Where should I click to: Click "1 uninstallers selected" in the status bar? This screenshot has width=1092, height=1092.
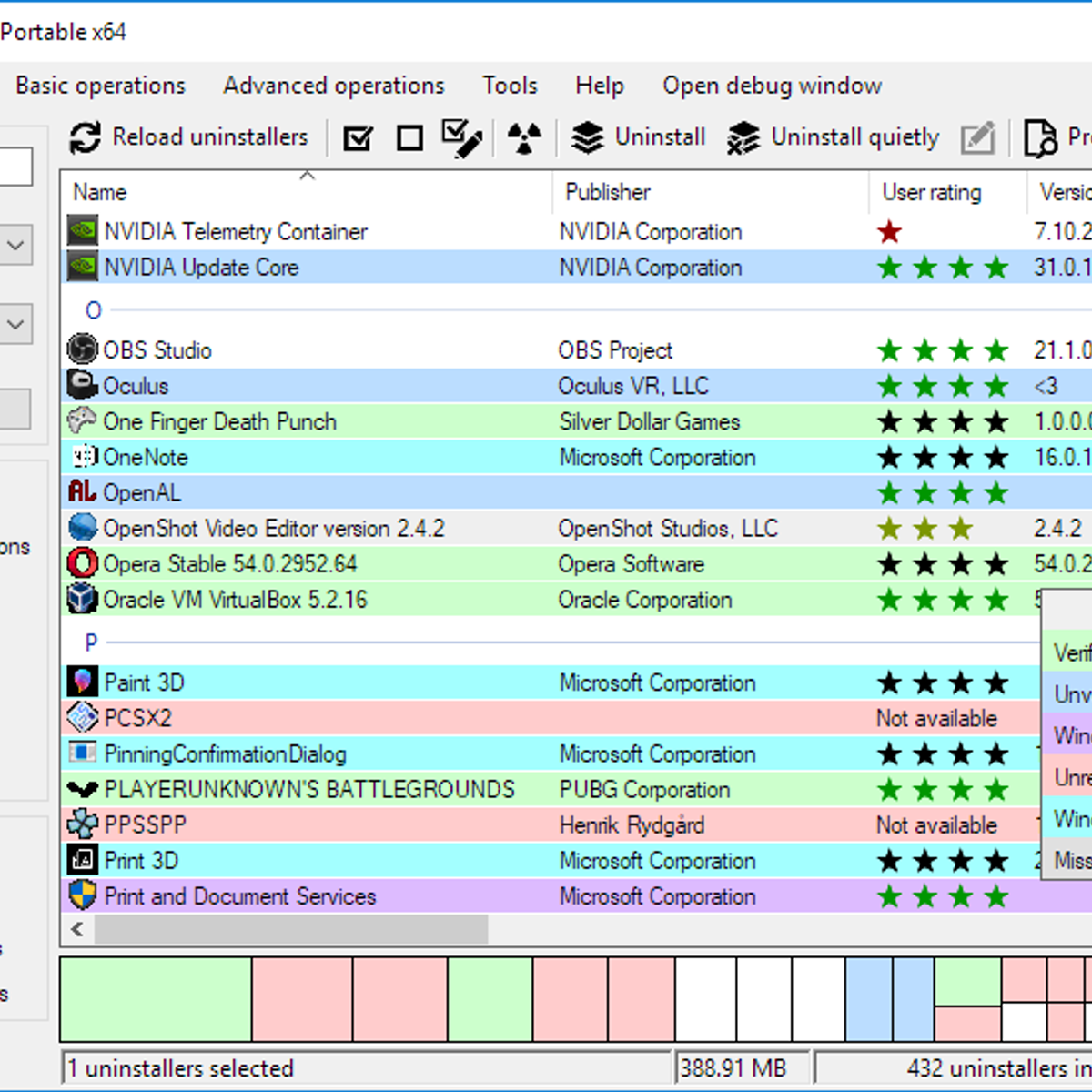click(180, 1068)
